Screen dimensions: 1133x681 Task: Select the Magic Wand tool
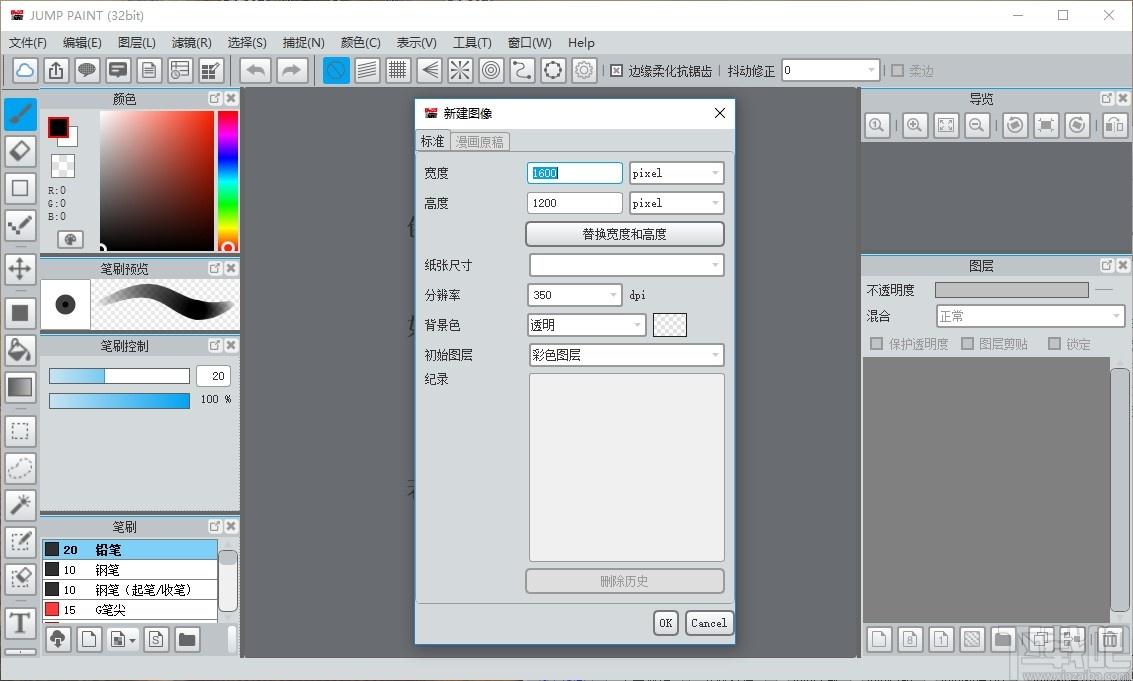(x=20, y=505)
